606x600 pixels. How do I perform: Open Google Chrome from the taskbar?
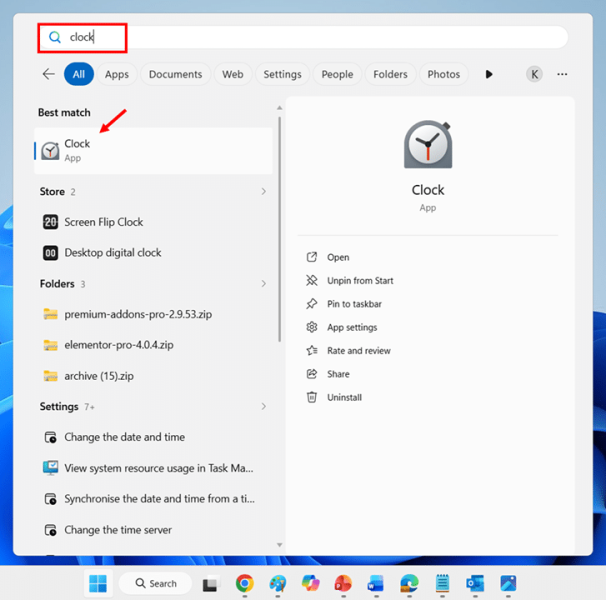pyautogui.click(x=245, y=583)
